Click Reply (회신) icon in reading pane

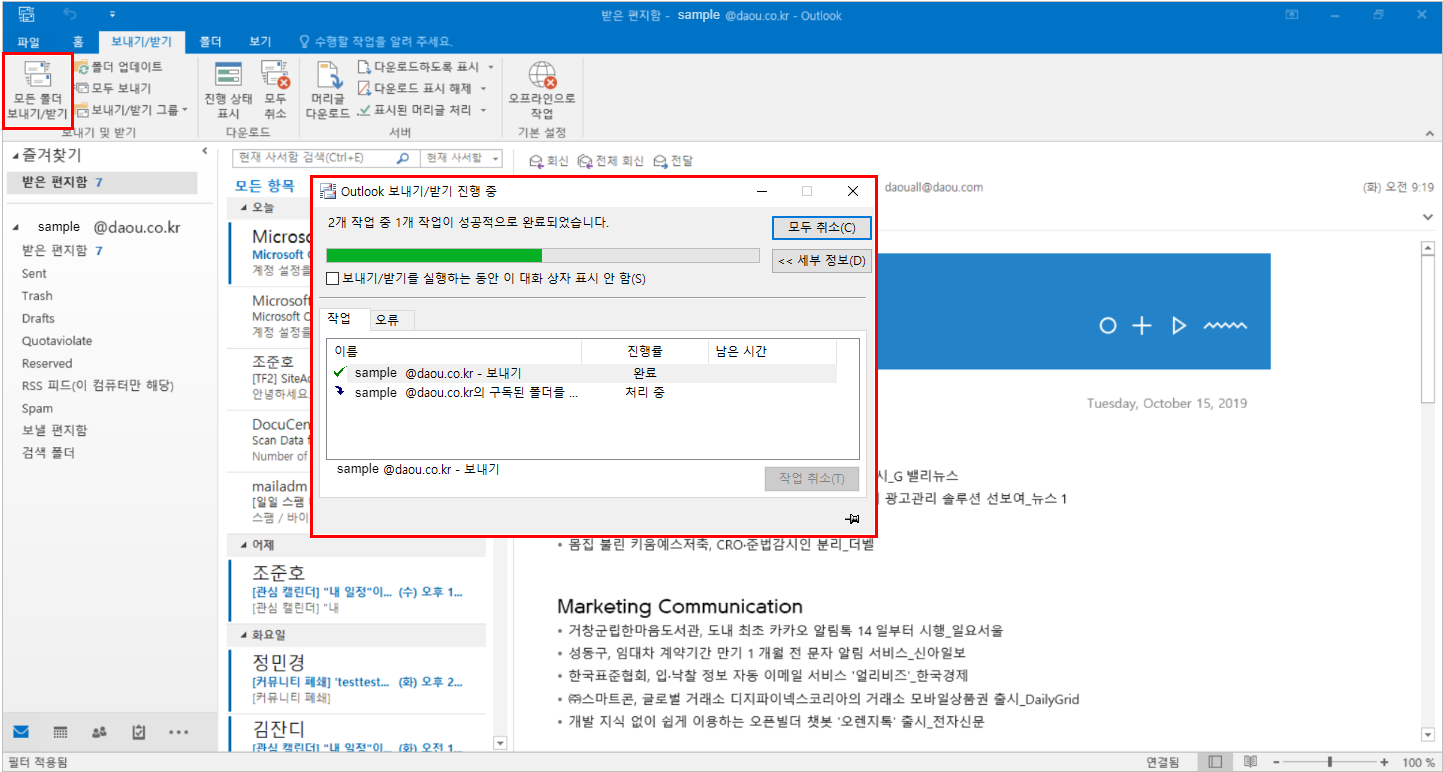[x=536, y=161]
